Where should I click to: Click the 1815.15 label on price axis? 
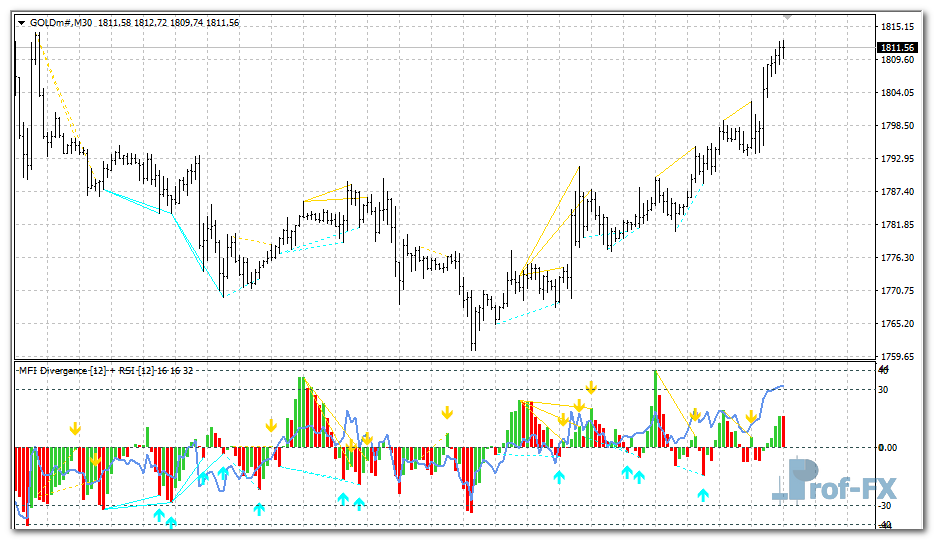(x=897, y=26)
